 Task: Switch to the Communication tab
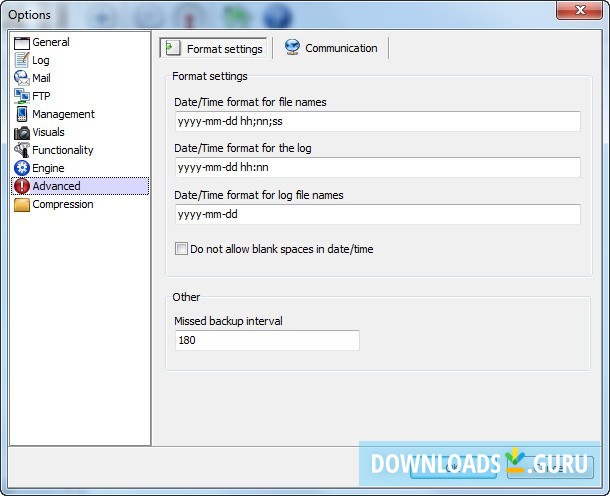point(331,48)
